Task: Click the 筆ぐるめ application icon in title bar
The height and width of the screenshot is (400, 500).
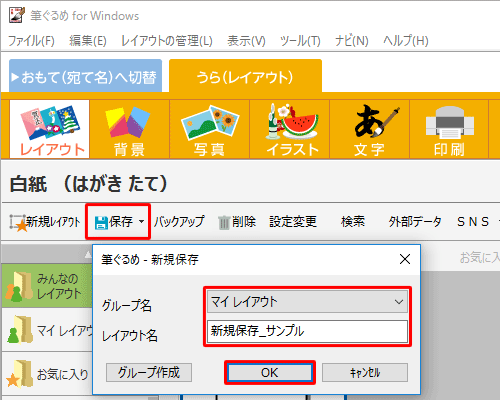Action: pyautogui.click(x=17, y=15)
